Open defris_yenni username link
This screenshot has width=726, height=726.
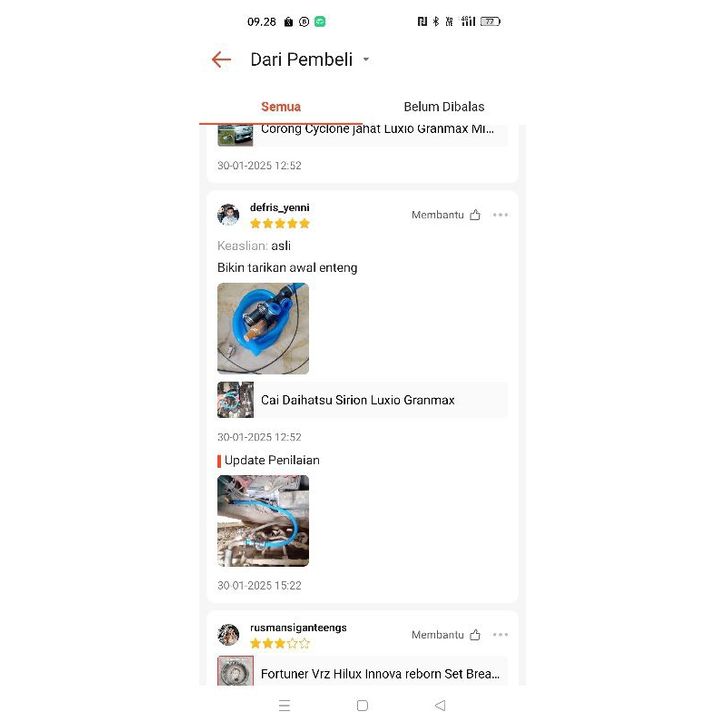[x=280, y=207]
